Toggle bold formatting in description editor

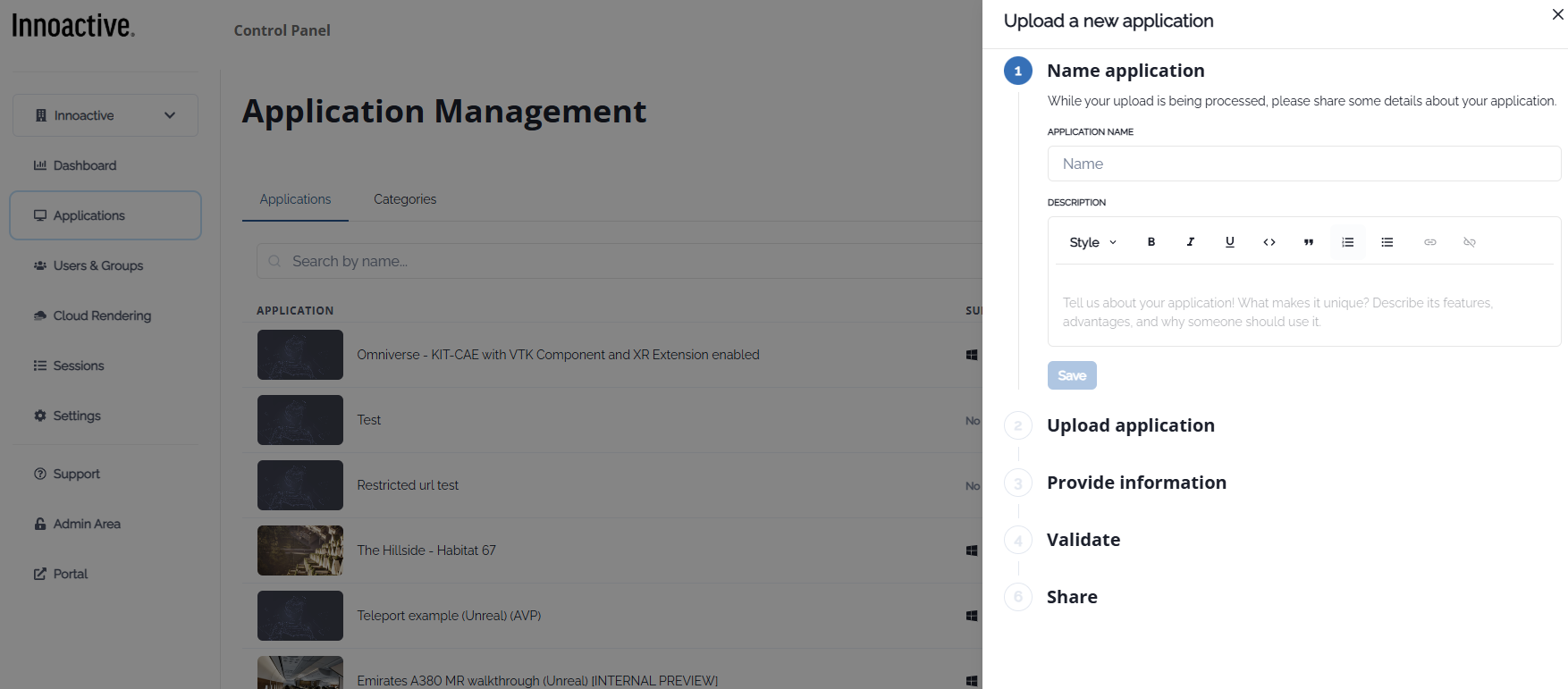pyautogui.click(x=1151, y=242)
